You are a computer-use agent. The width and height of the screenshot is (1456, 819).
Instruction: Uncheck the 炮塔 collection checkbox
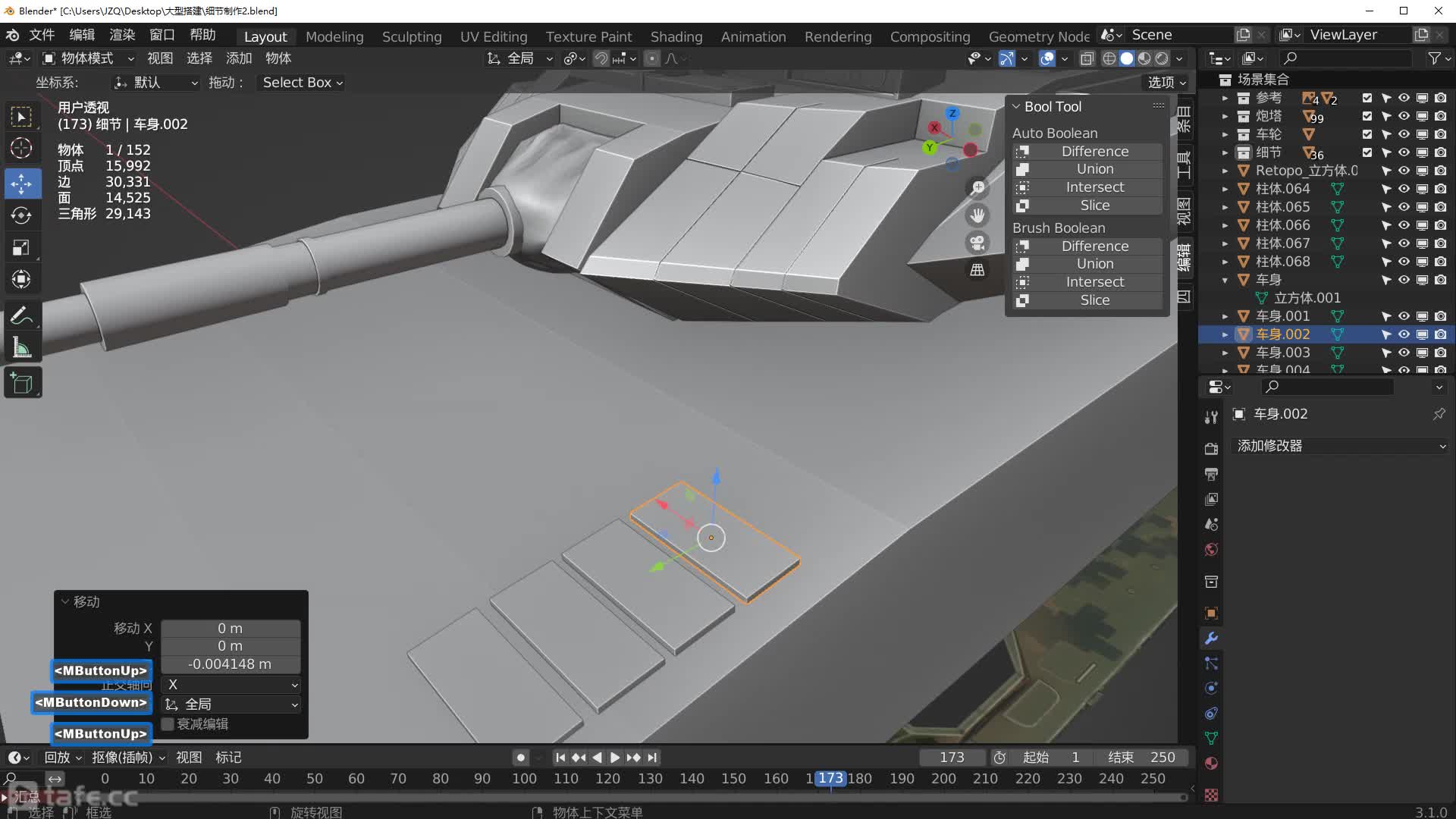click(1367, 116)
